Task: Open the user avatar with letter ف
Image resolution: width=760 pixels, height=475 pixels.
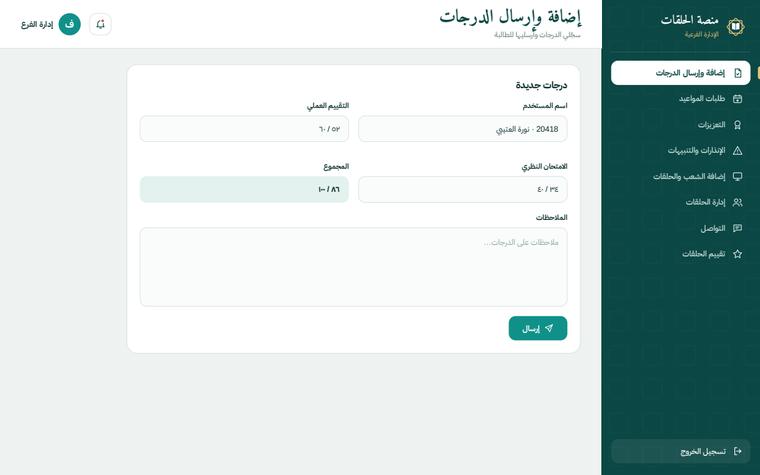Action: [x=69, y=24]
